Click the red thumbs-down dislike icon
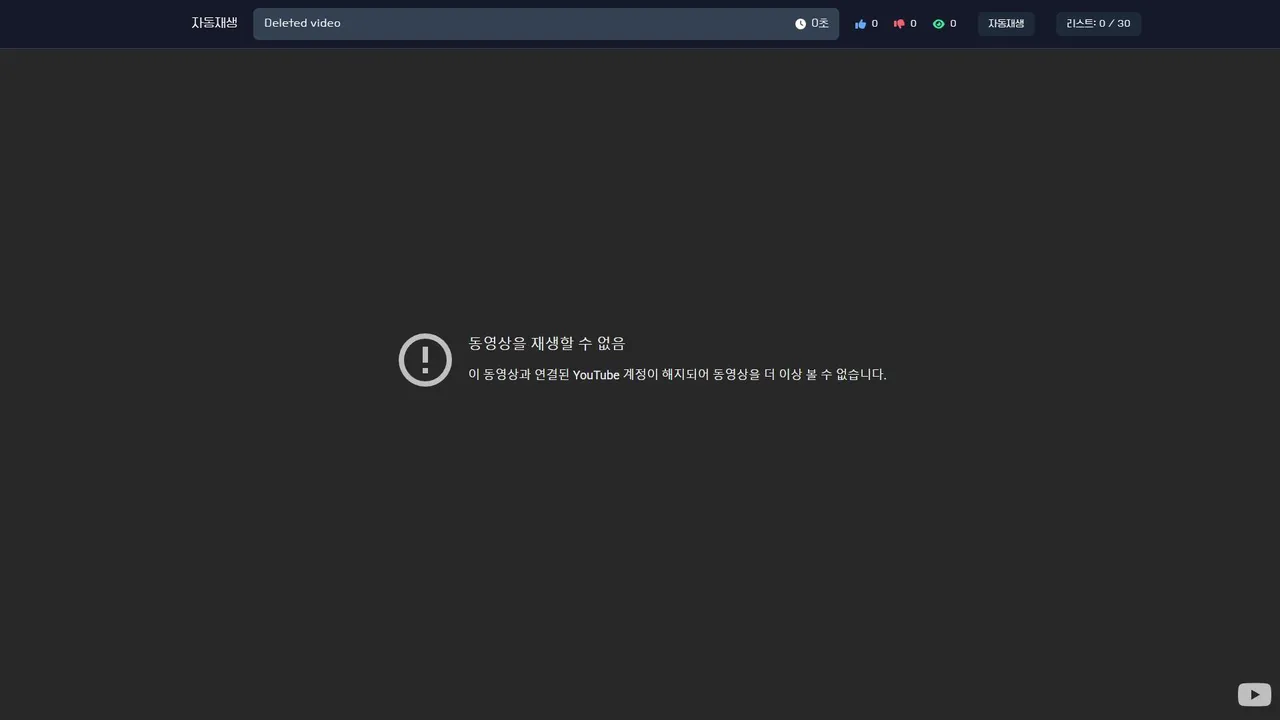 (899, 24)
